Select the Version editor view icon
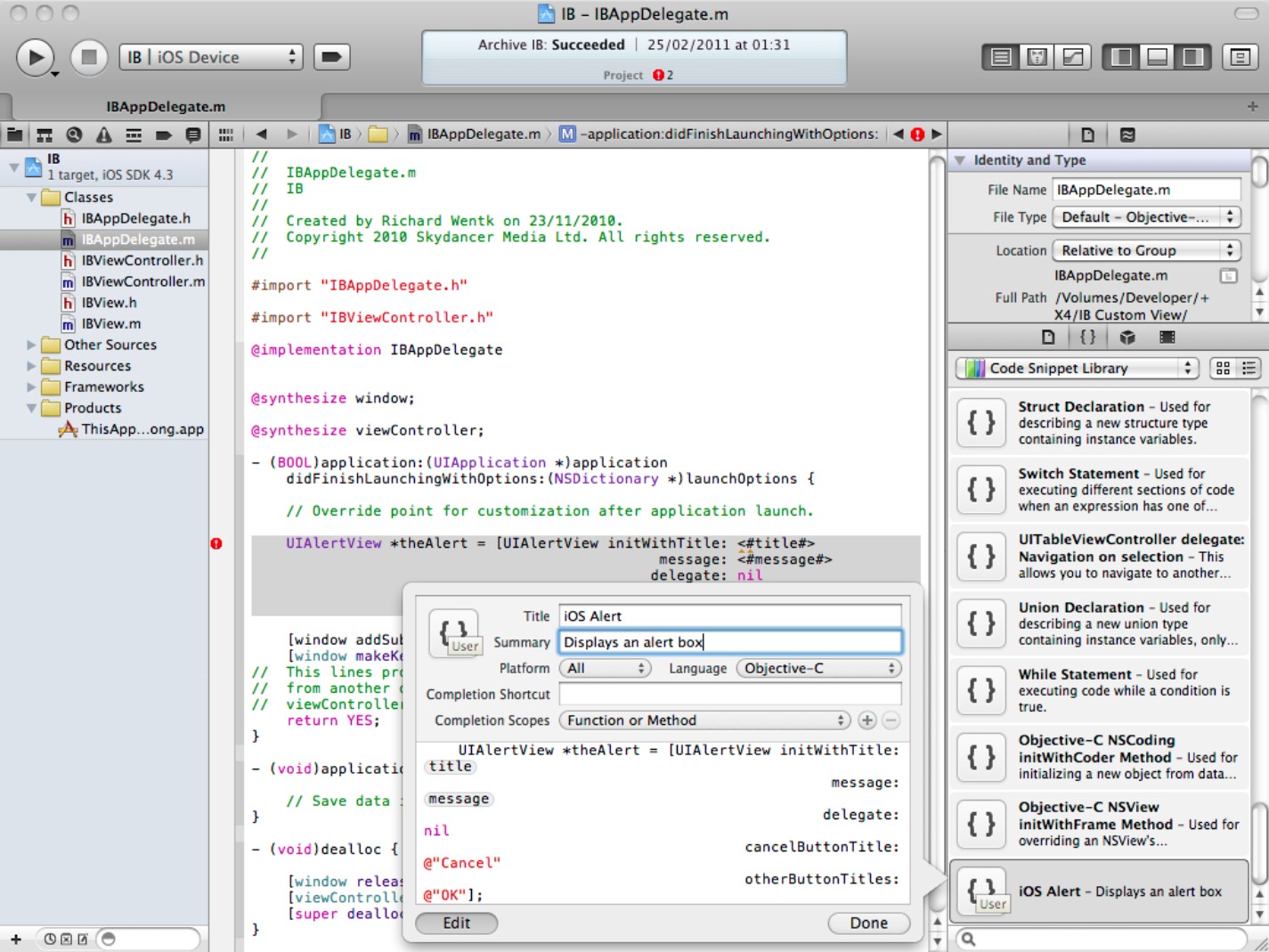The width and height of the screenshot is (1269, 952). [x=1073, y=57]
